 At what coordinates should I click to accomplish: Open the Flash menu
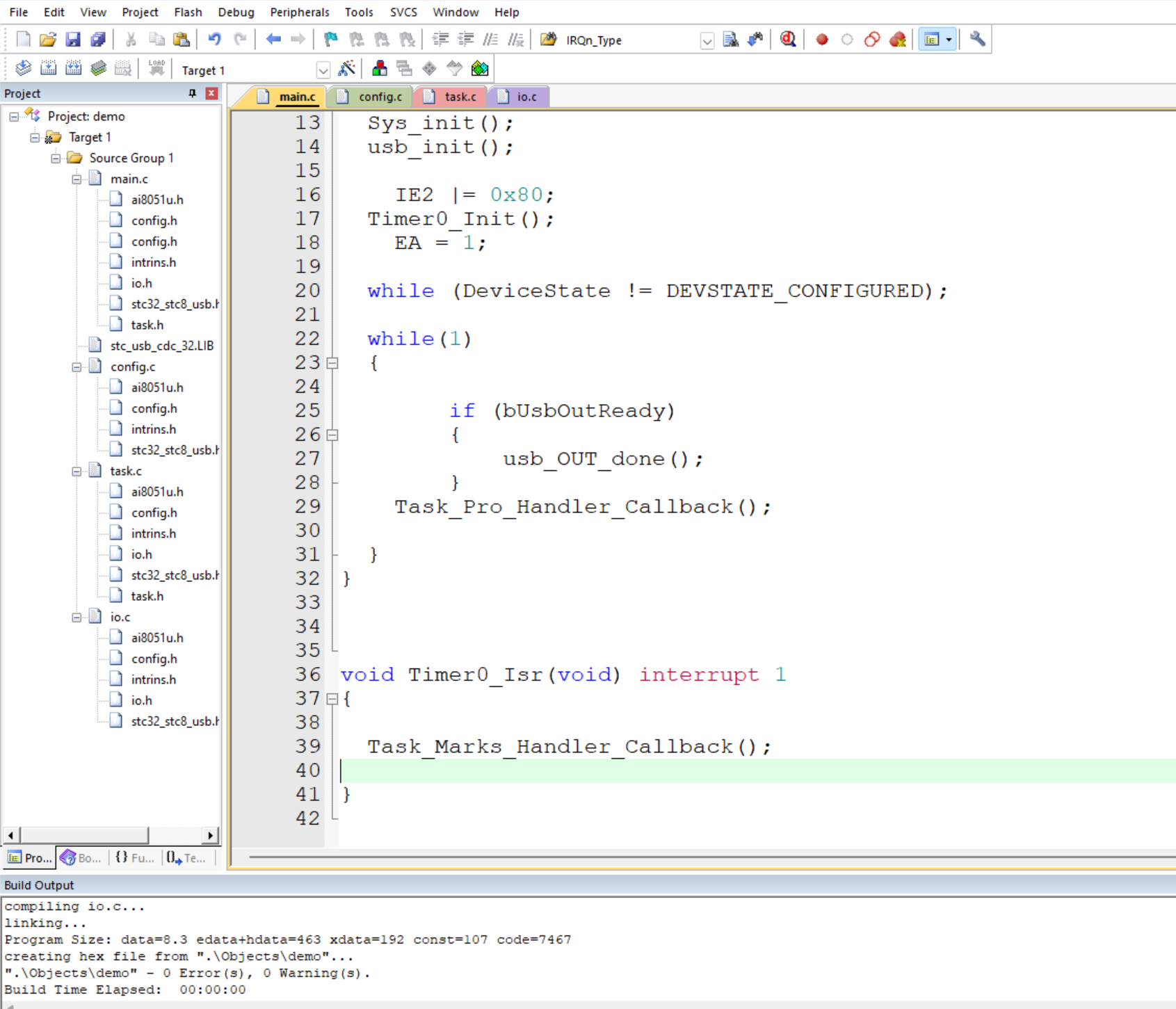pyautogui.click(x=188, y=12)
